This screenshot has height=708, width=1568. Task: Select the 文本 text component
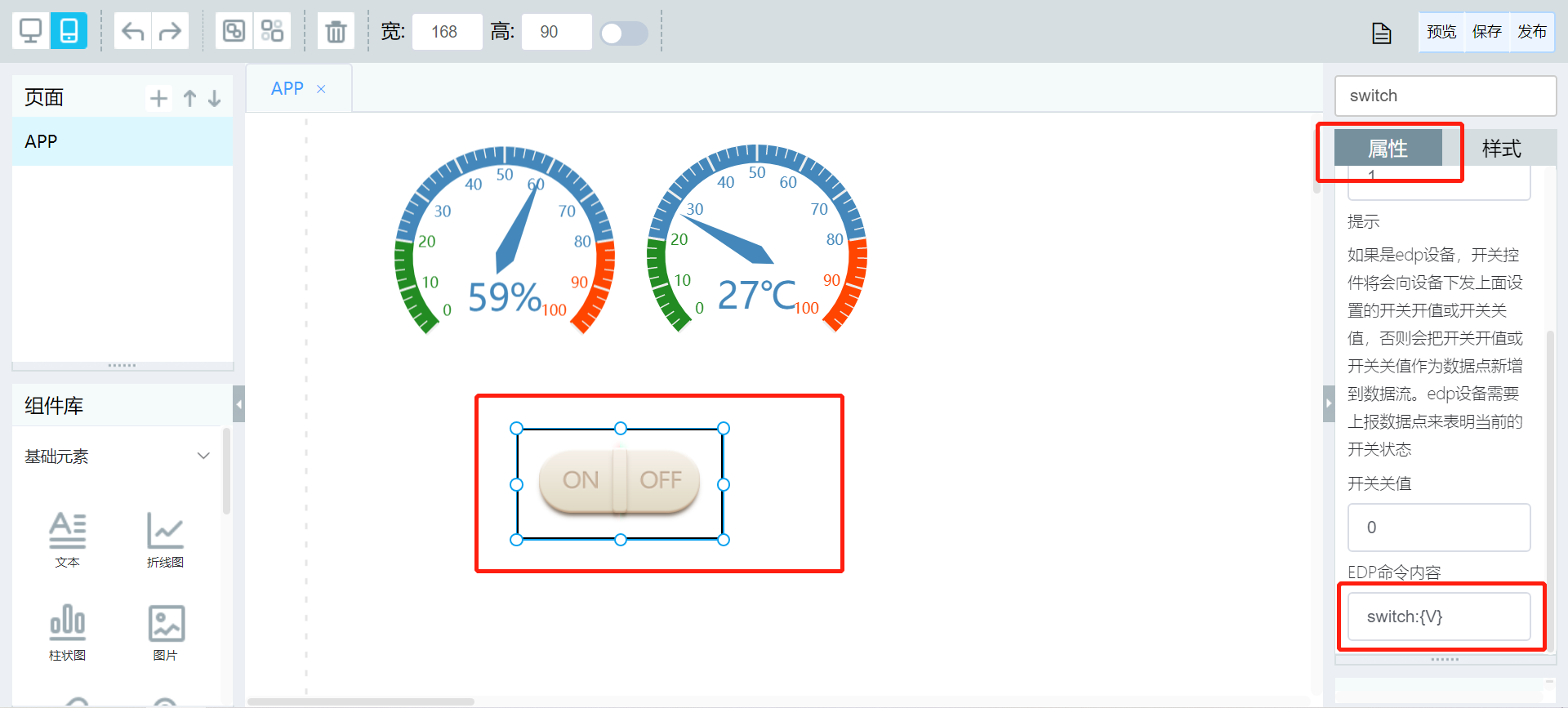[x=68, y=539]
